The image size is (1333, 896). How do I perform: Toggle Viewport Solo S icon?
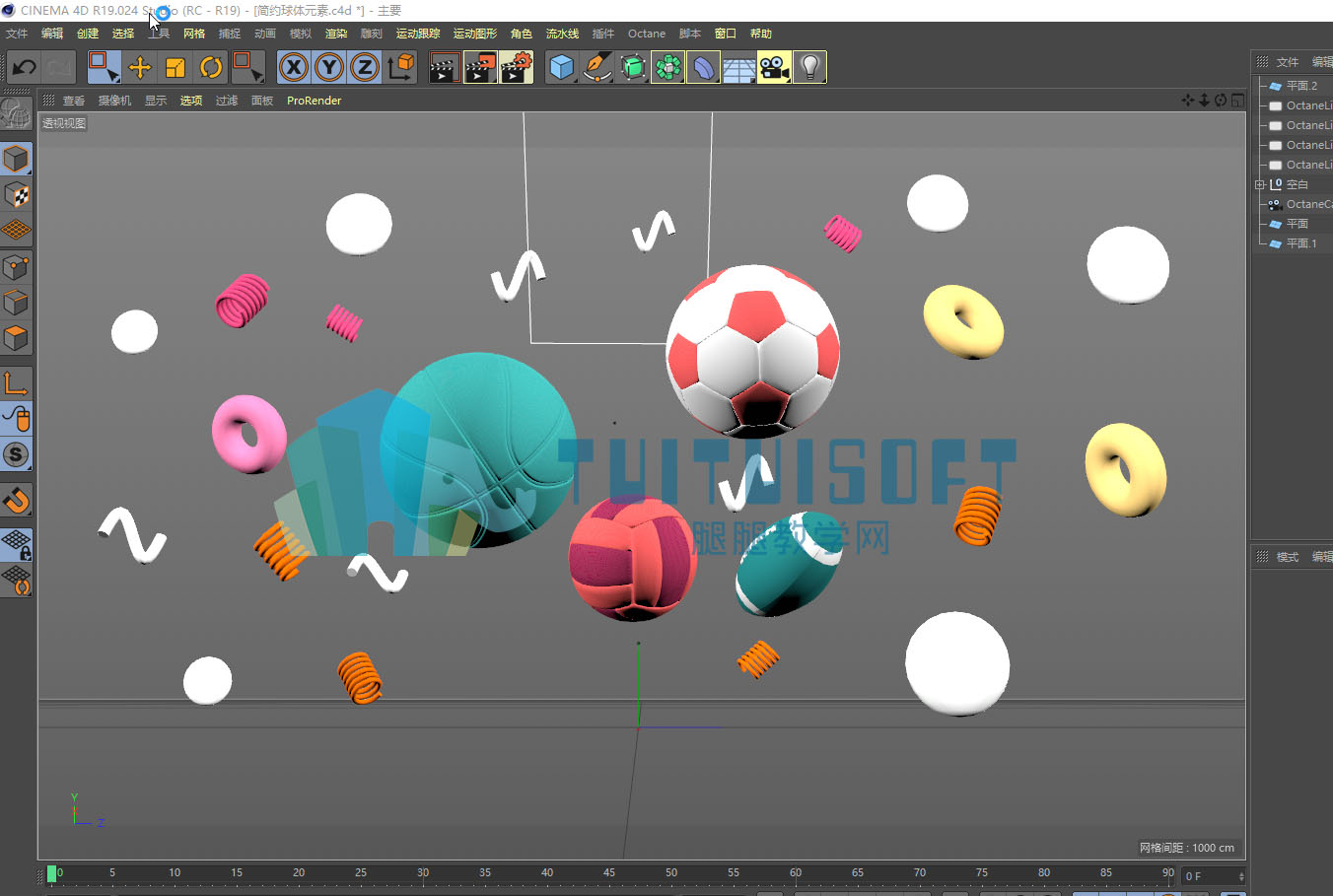[x=16, y=454]
